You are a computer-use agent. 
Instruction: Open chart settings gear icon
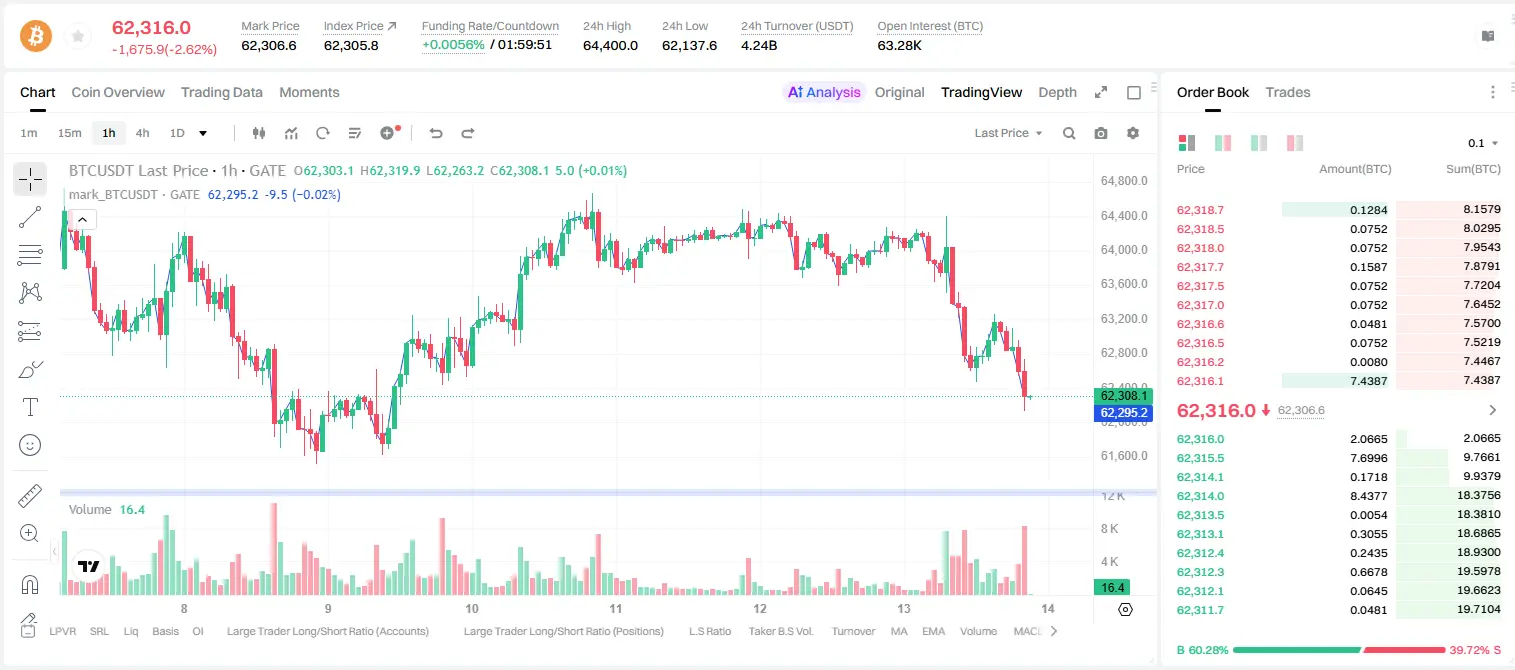(1133, 133)
